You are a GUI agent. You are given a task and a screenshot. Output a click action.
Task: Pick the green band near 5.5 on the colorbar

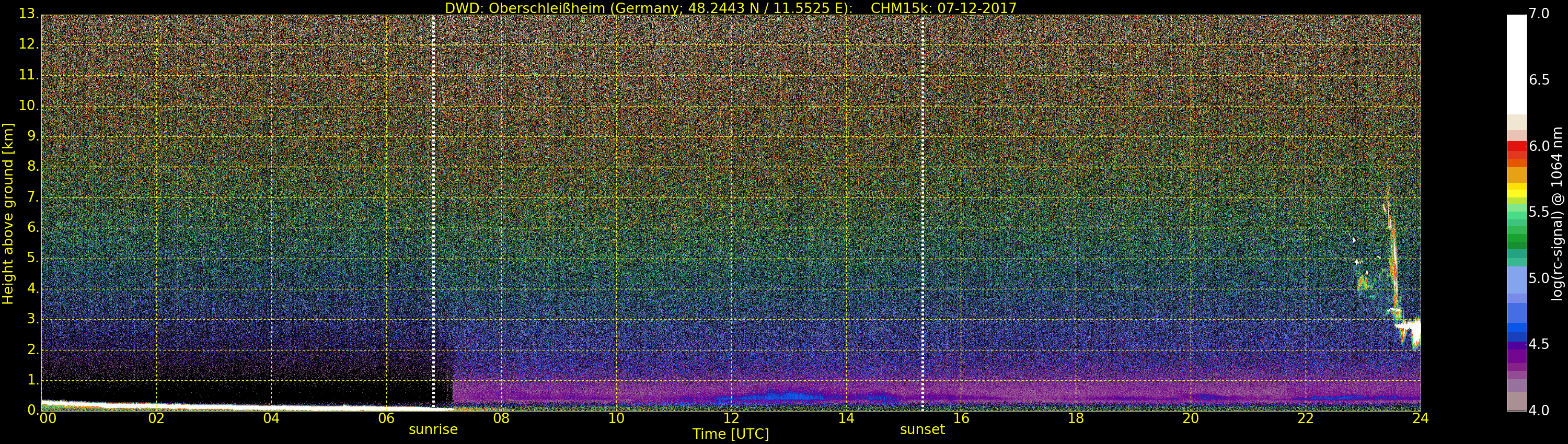1516,214
